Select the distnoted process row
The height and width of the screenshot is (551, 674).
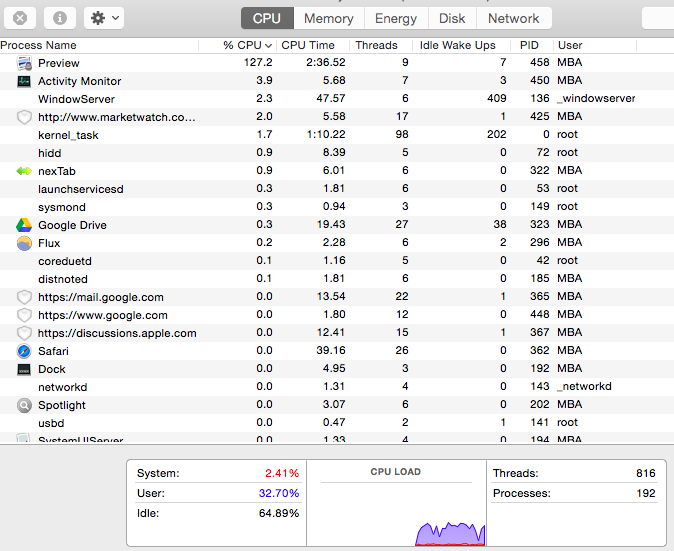(x=337, y=279)
